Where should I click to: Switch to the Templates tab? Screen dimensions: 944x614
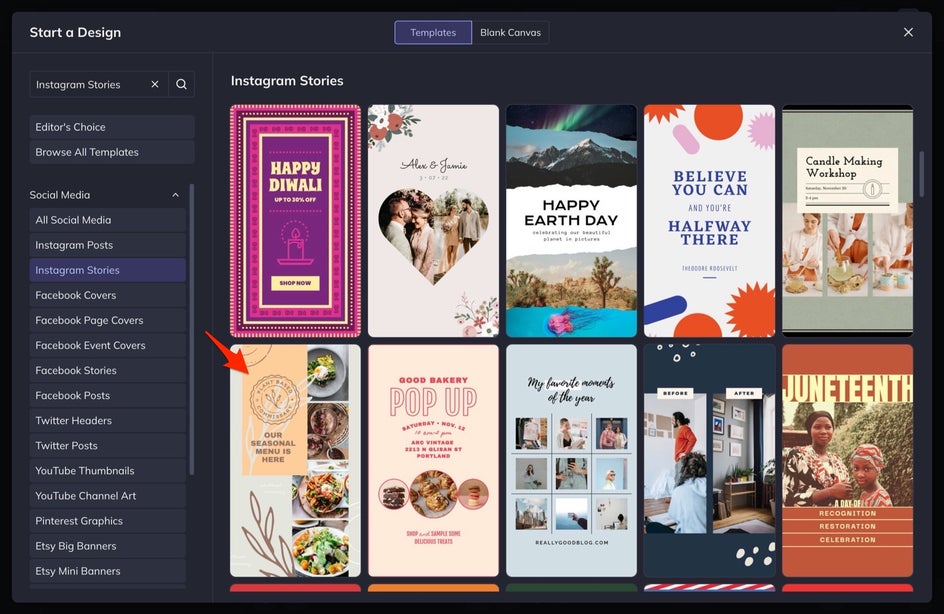433,33
